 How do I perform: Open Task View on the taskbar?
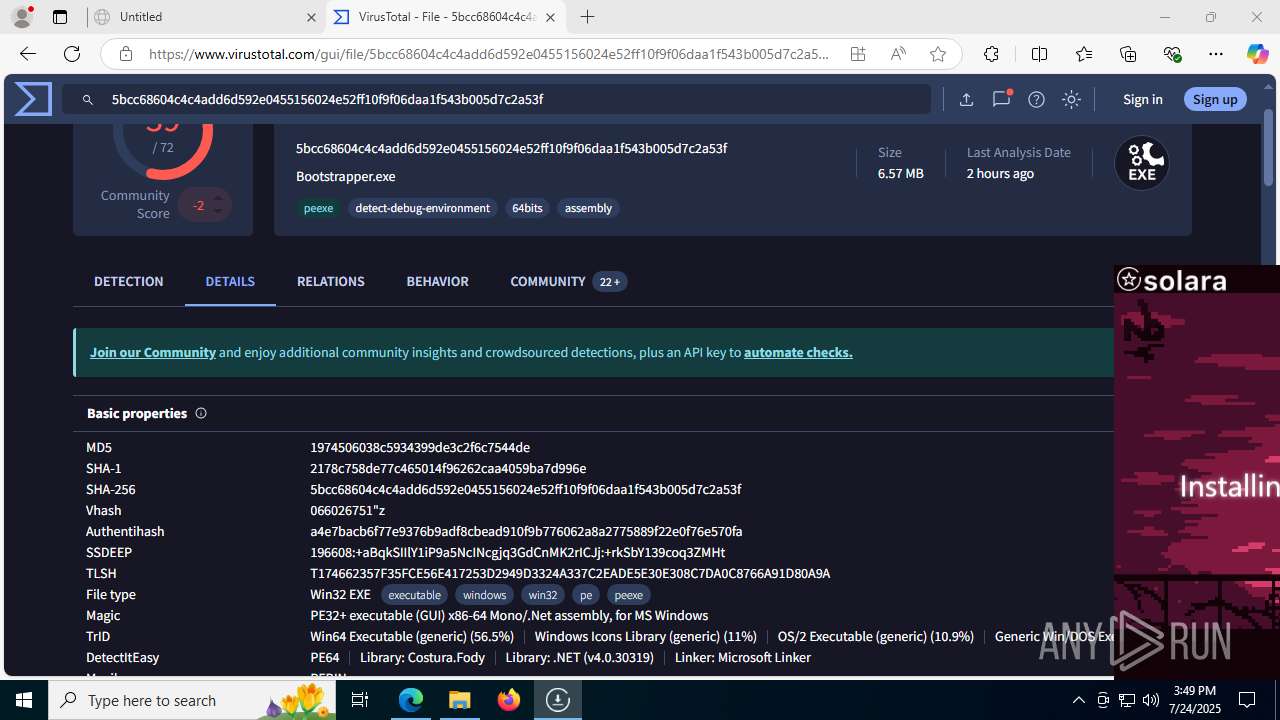pyautogui.click(x=360, y=700)
